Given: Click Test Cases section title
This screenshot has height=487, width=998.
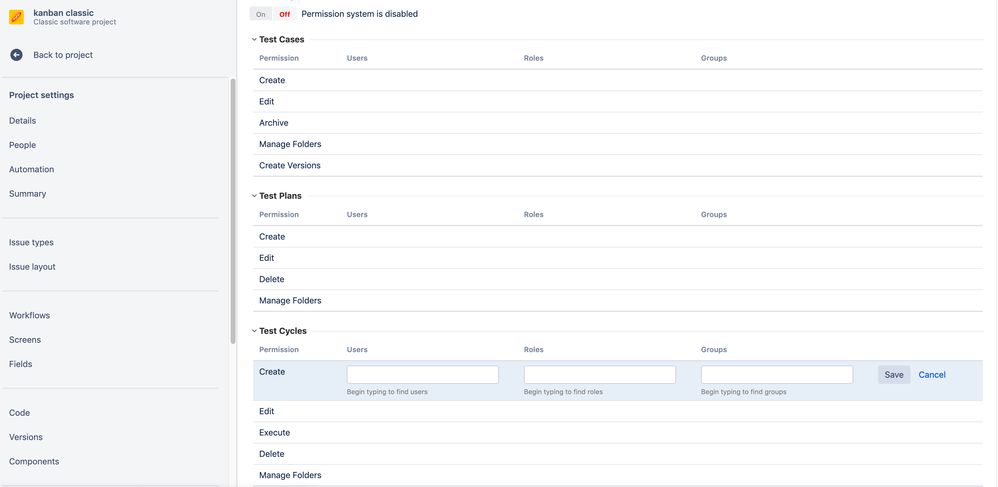Looking at the screenshot, I should pos(282,39).
